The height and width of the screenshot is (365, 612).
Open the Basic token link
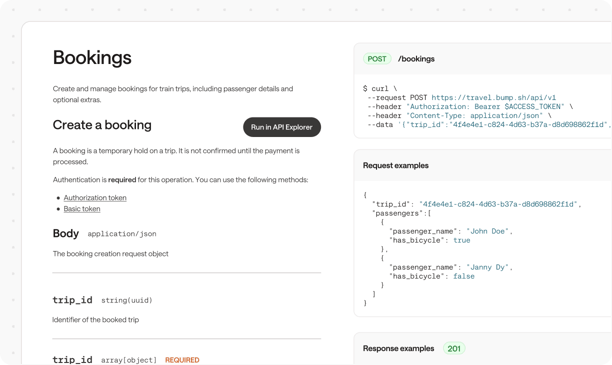point(82,209)
